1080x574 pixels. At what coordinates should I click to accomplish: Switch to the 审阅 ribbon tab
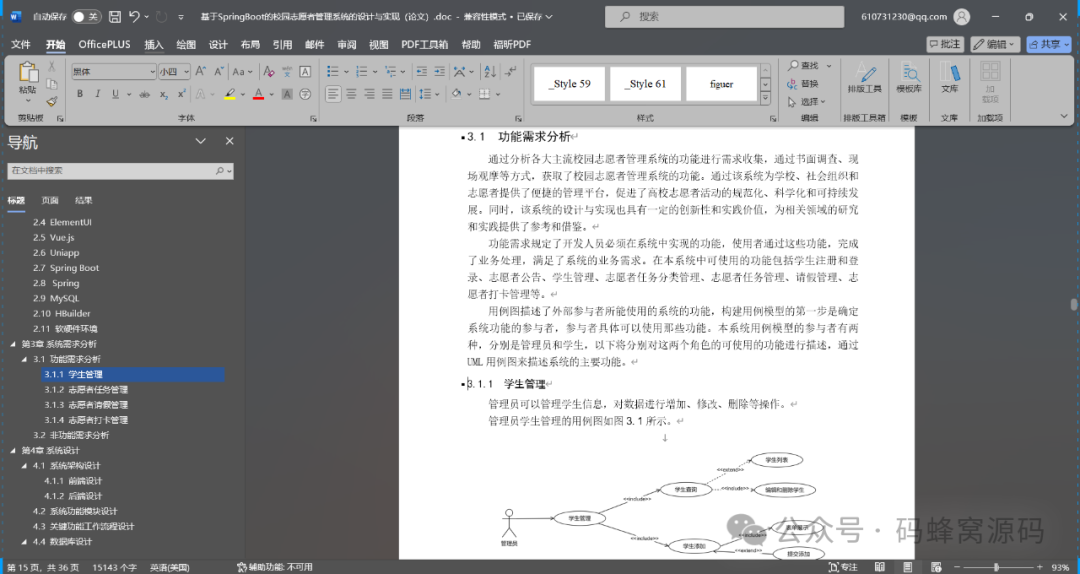click(x=346, y=44)
